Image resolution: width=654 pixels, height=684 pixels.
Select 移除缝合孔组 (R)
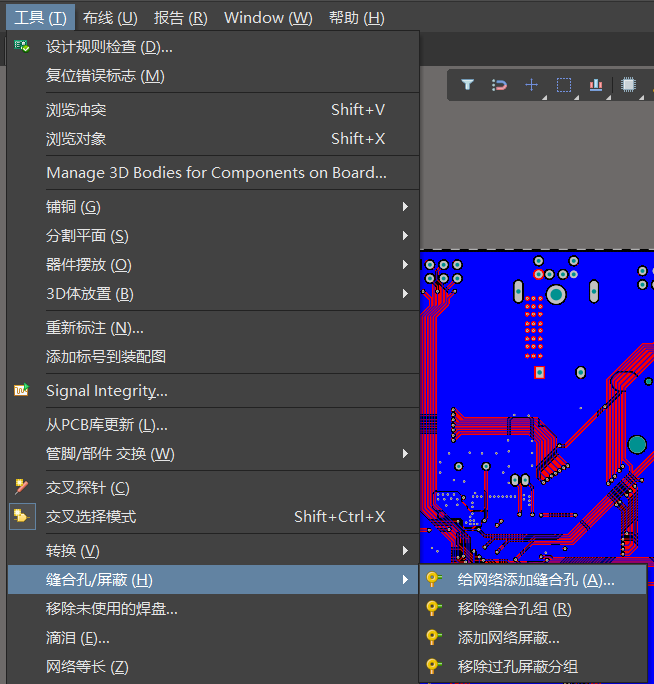pyautogui.click(x=533, y=609)
